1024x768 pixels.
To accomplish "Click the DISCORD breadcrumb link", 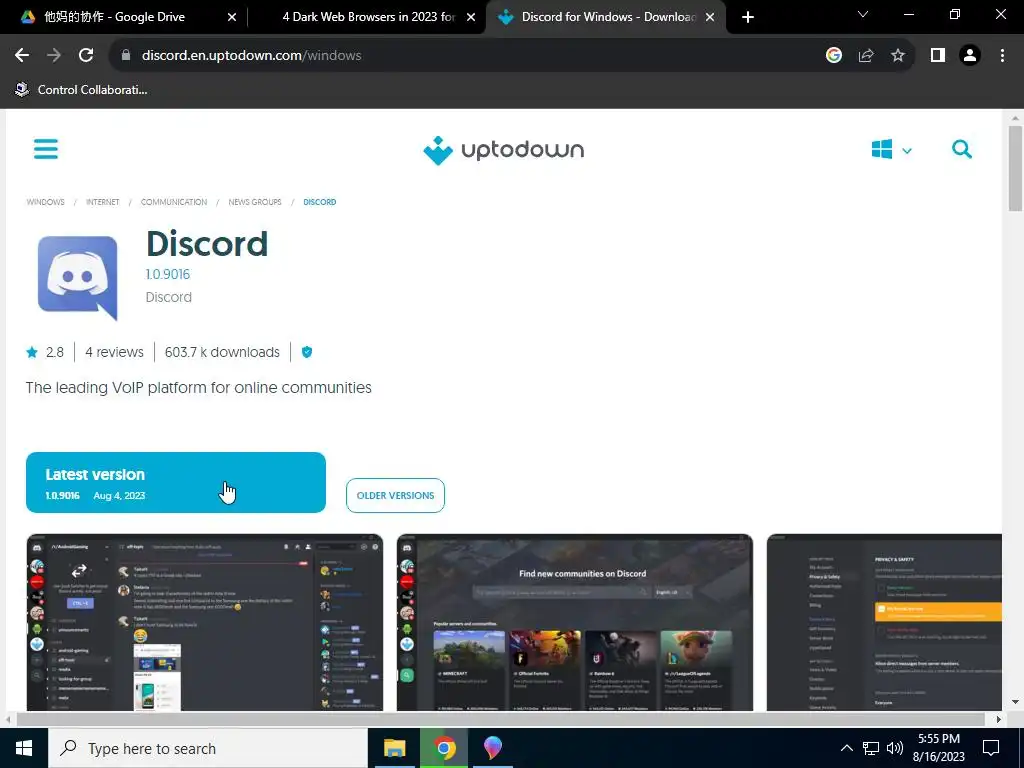I will (x=320, y=202).
